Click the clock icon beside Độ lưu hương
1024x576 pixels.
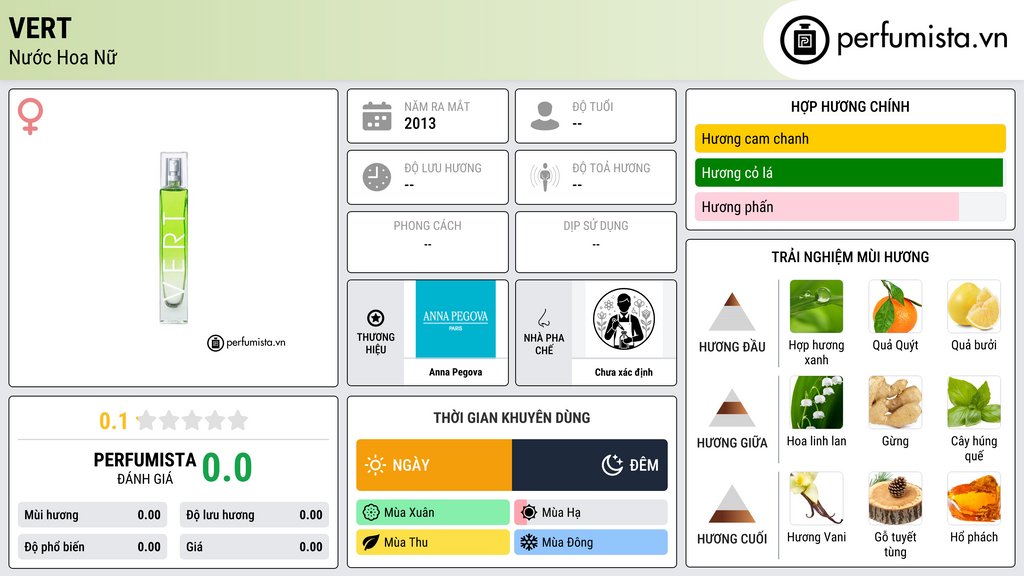click(377, 177)
